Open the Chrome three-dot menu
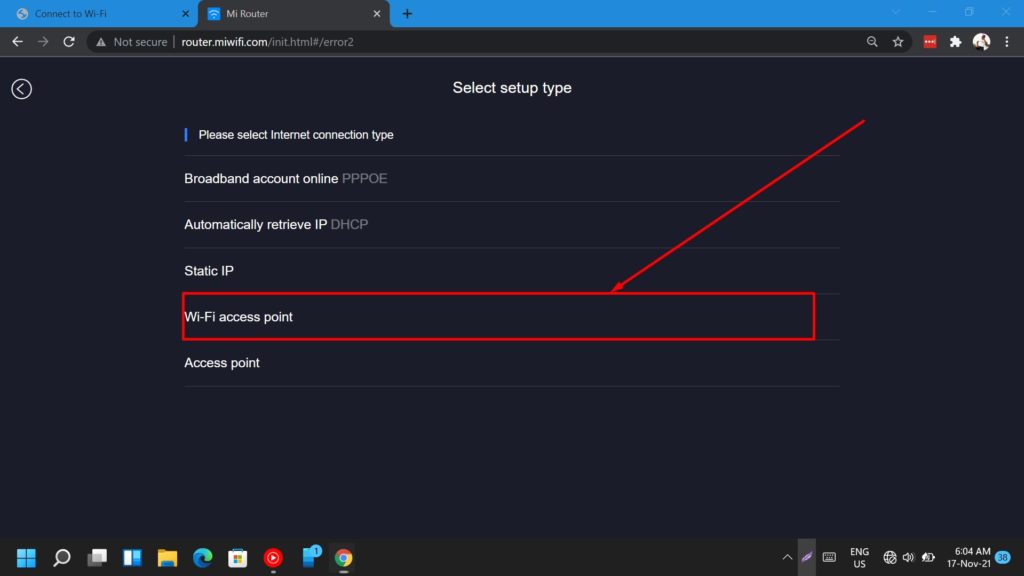Image resolution: width=1024 pixels, height=576 pixels. coord(1007,42)
